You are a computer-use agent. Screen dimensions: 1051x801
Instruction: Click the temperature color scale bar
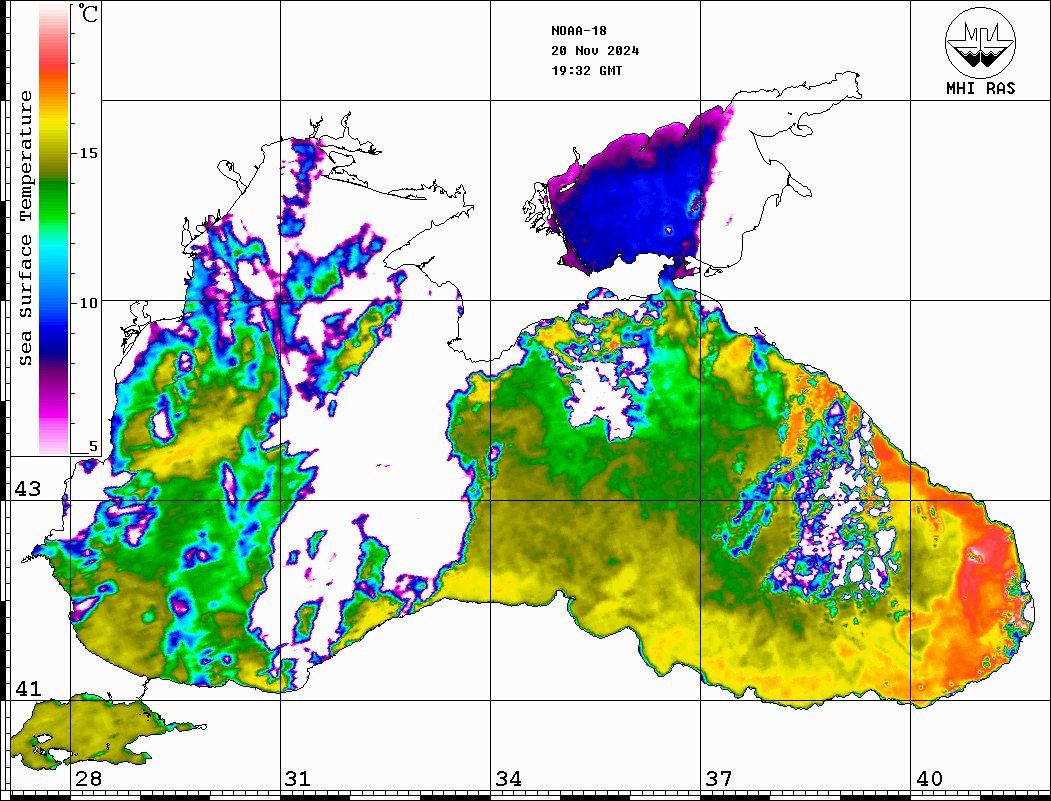coord(54,230)
